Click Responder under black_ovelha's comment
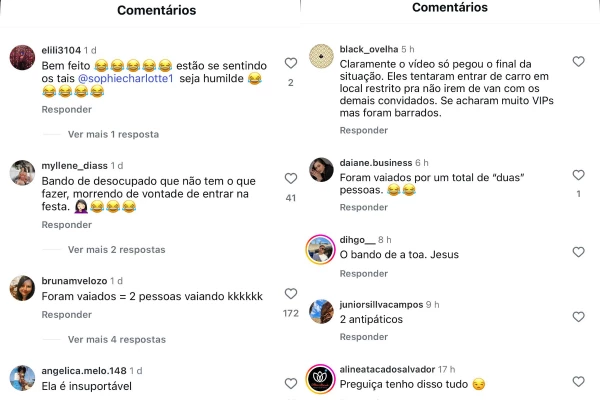The width and height of the screenshot is (600, 400). tap(364, 131)
